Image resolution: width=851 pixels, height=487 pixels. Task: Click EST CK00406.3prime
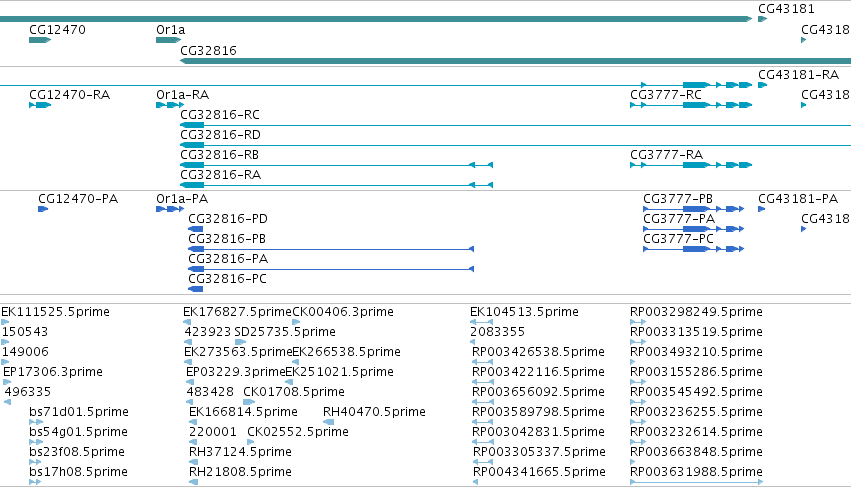click(343, 312)
